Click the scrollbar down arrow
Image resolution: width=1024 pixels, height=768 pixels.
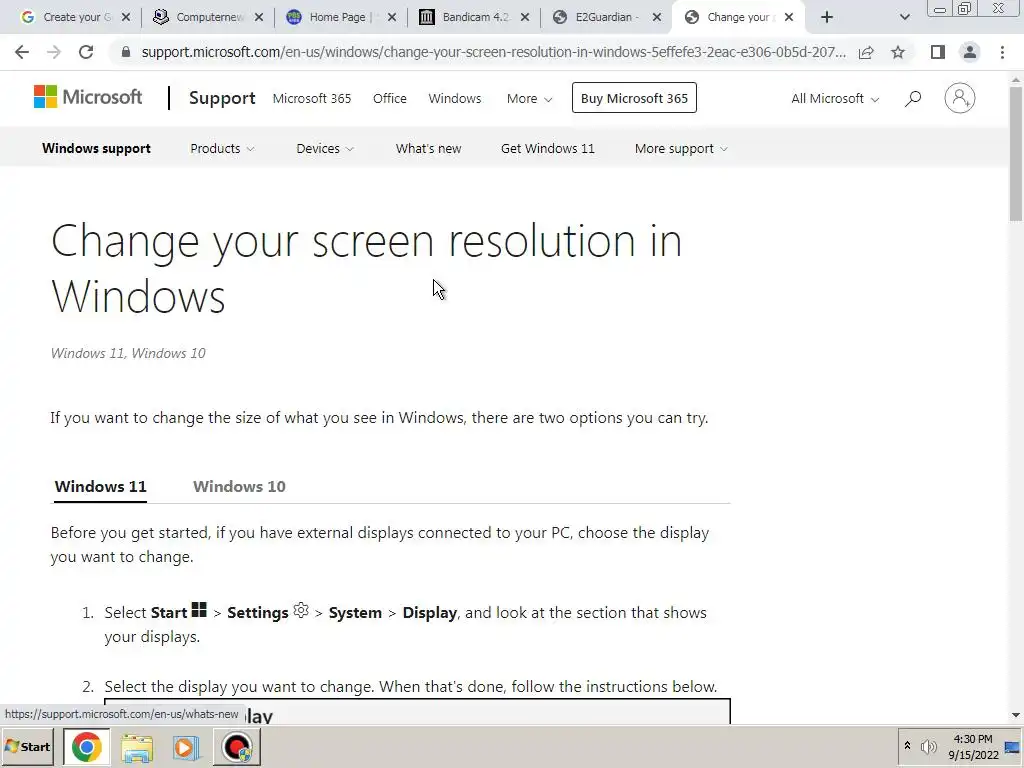pos(1016,716)
